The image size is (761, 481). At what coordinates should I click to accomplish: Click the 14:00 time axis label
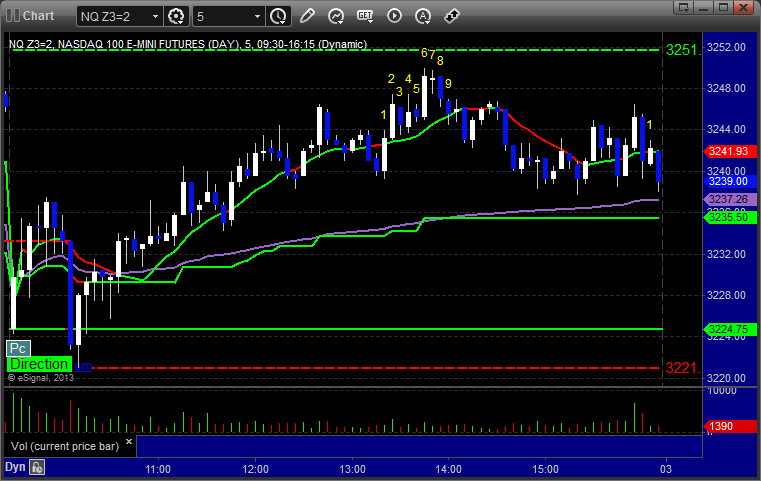click(x=448, y=469)
